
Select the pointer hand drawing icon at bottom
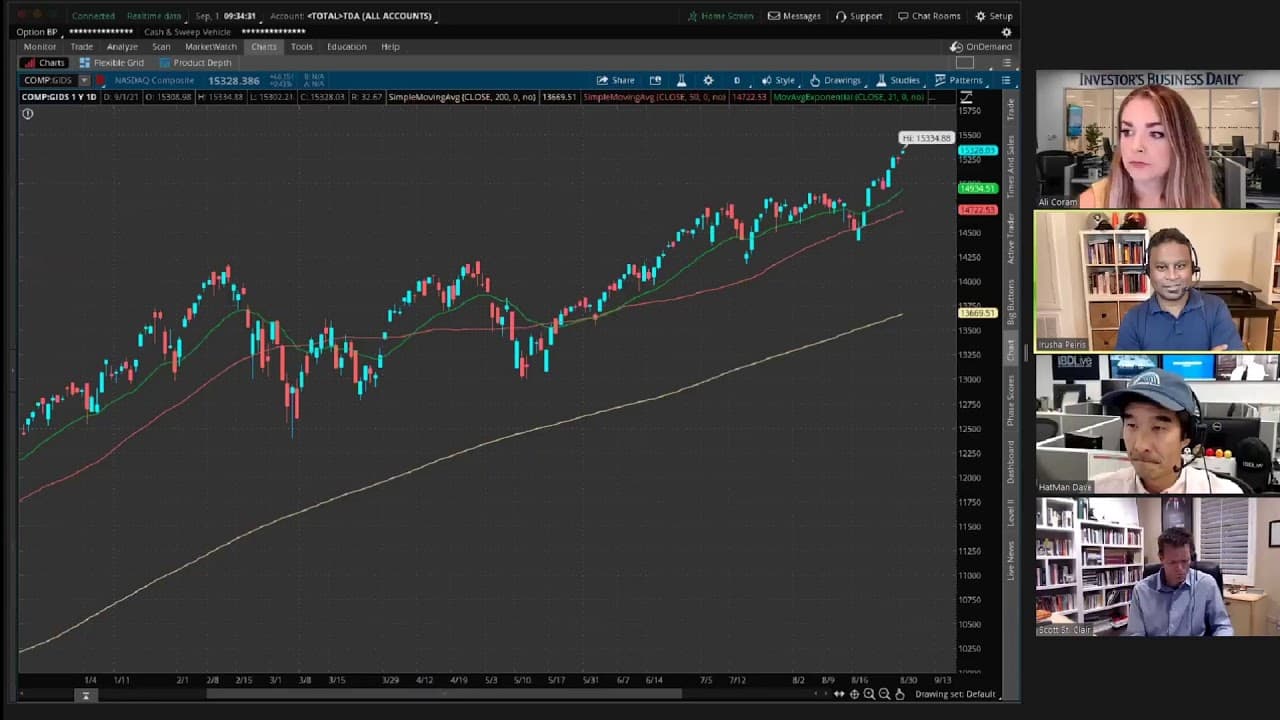[900, 694]
